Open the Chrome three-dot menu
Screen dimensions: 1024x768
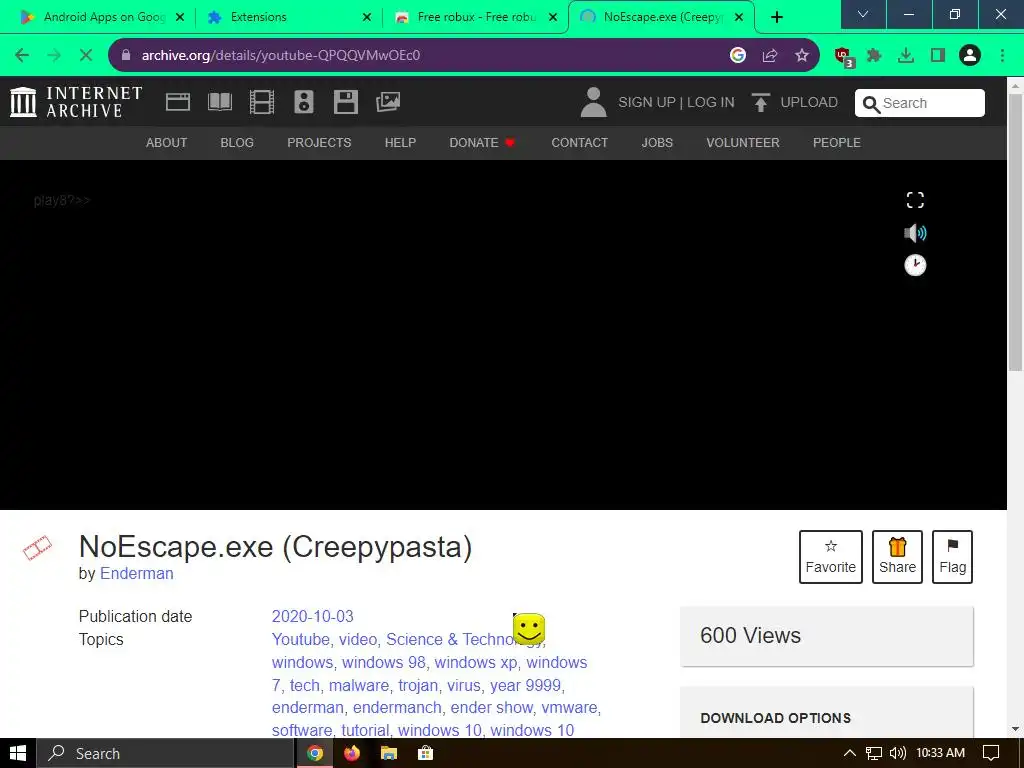(1002, 56)
